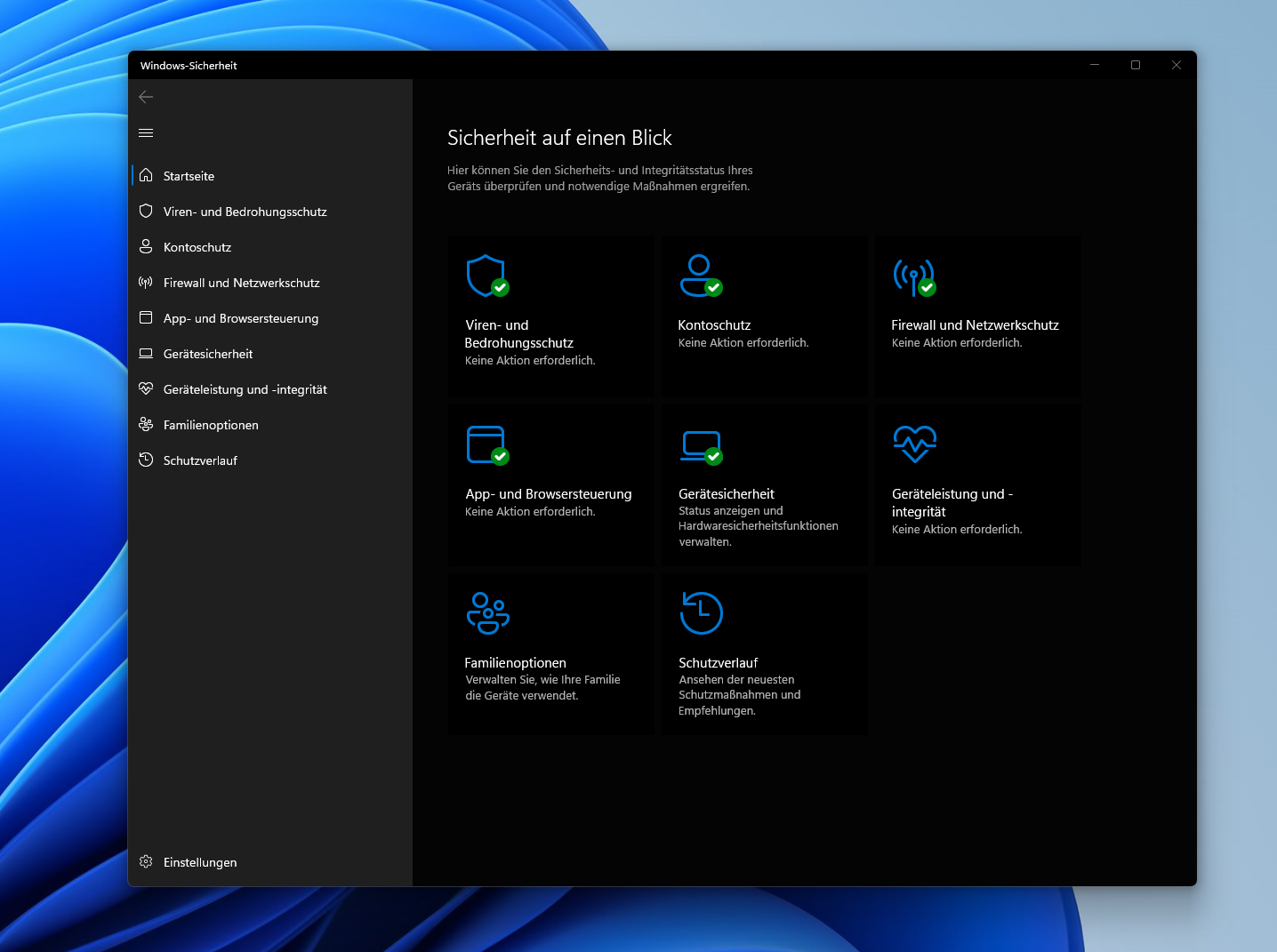Click the Startseite home icon
The height and width of the screenshot is (952, 1277).
click(x=146, y=175)
